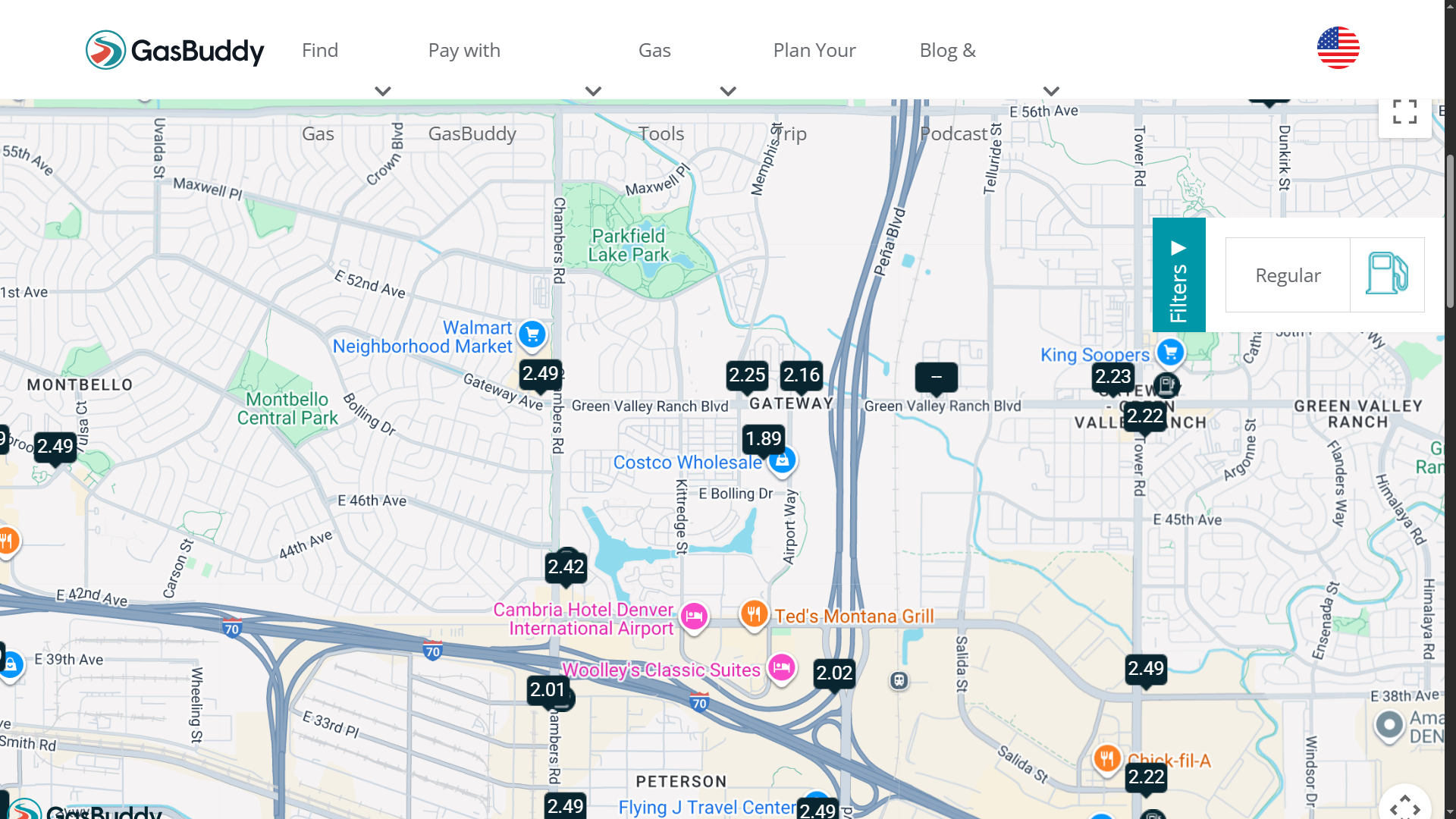This screenshot has height=819, width=1456.
Task: Collapse the Filters side panel
Action: coord(1178,275)
